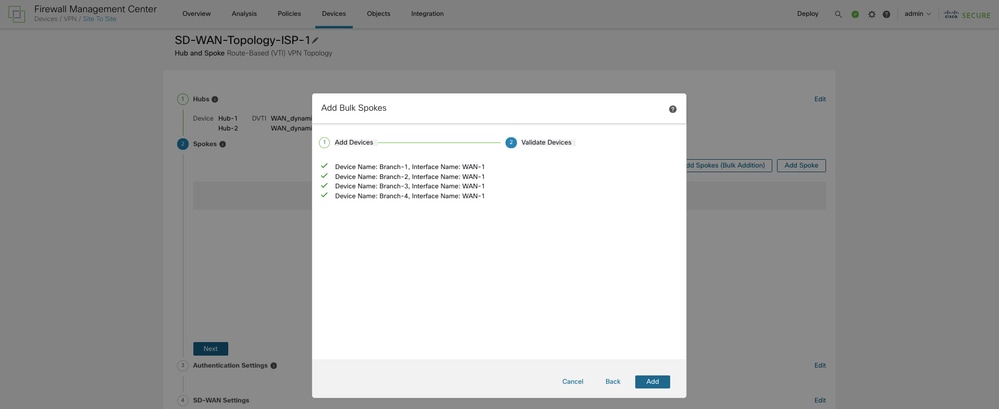Open the Integration menu

tap(428, 14)
